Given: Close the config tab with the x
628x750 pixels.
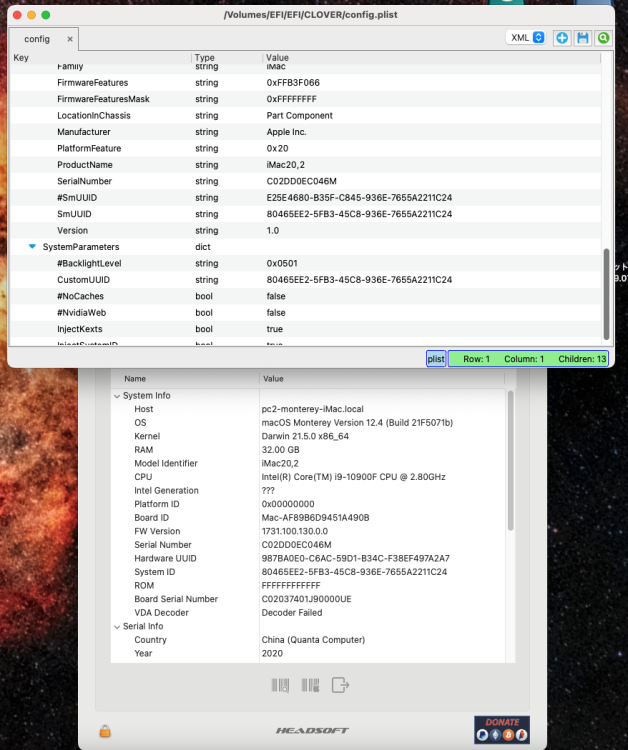Looking at the screenshot, I should click(70, 39).
